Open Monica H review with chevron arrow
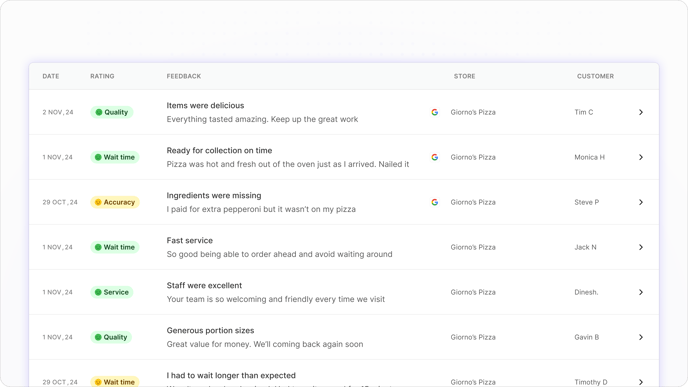Screen dimensions: 688x387 (x=641, y=157)
